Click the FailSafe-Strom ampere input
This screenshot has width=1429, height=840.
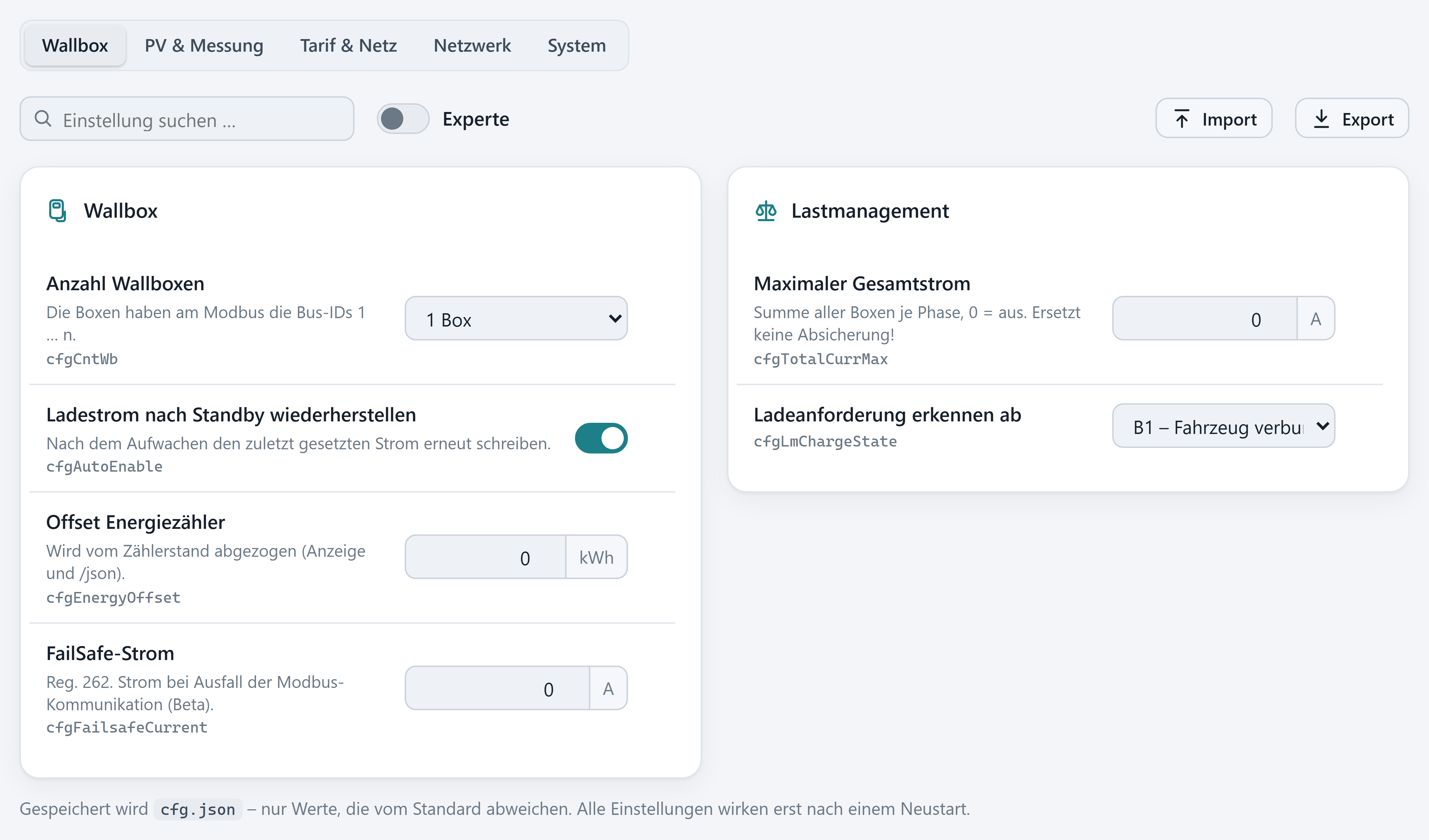(498, 688)
